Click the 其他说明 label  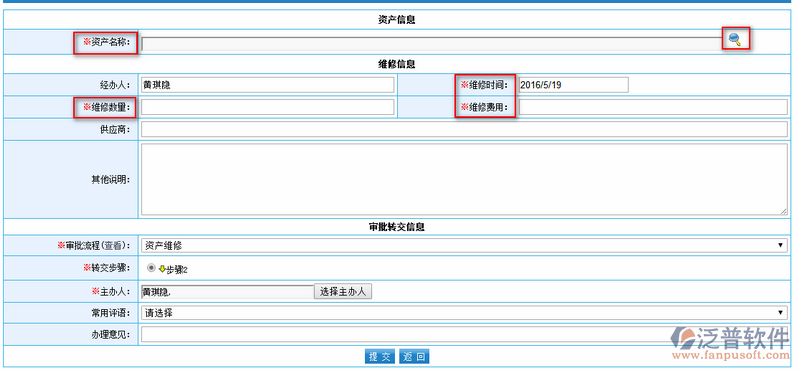(x=111, y=179)
